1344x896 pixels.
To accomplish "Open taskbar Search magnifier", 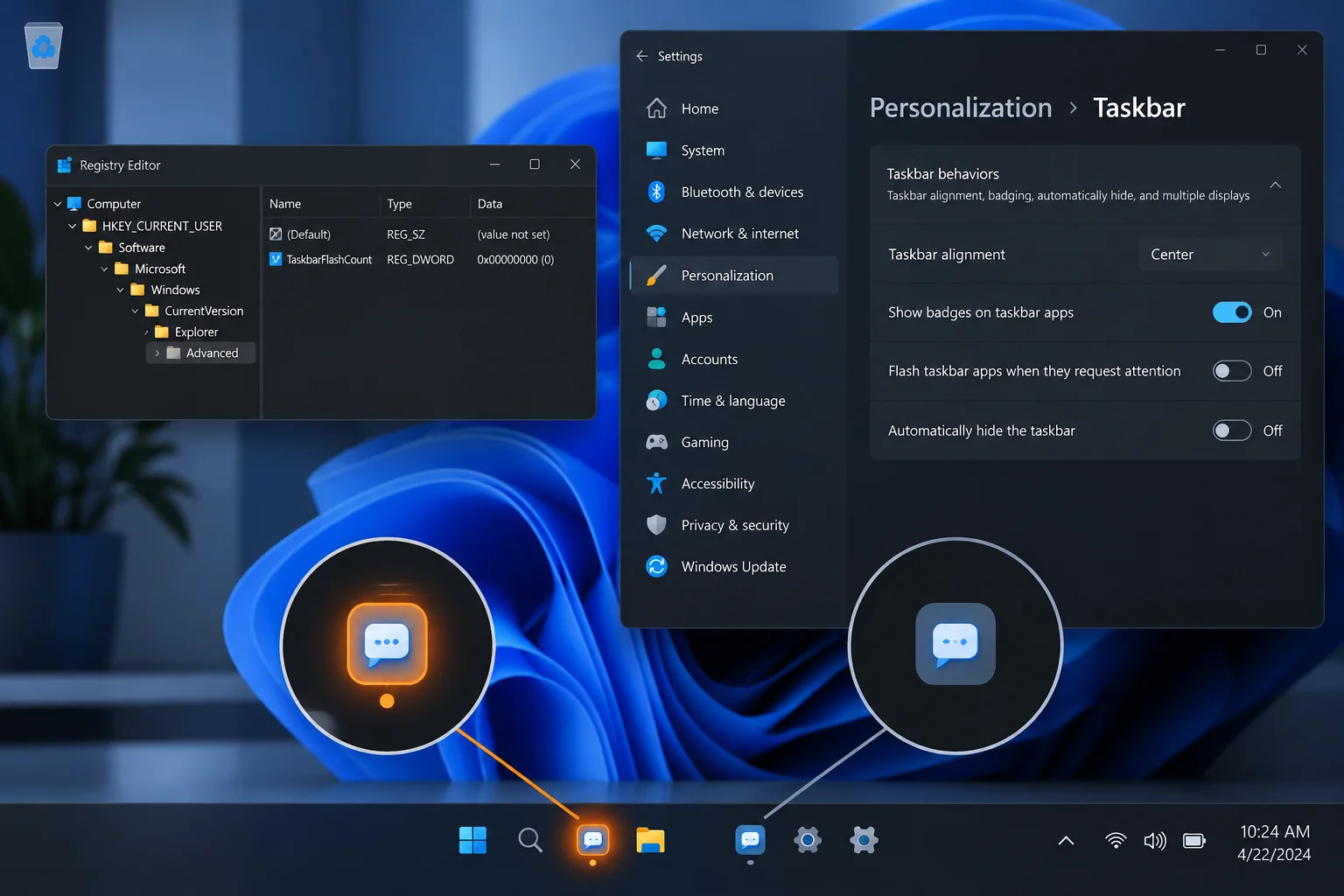I will 529,840.
